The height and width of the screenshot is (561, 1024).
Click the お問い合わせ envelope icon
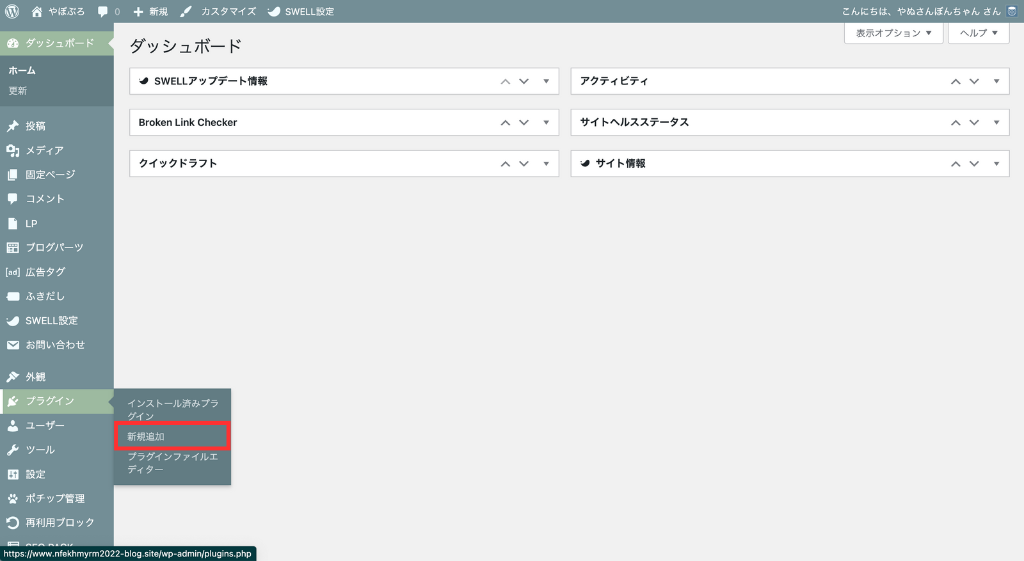(12, 345)
